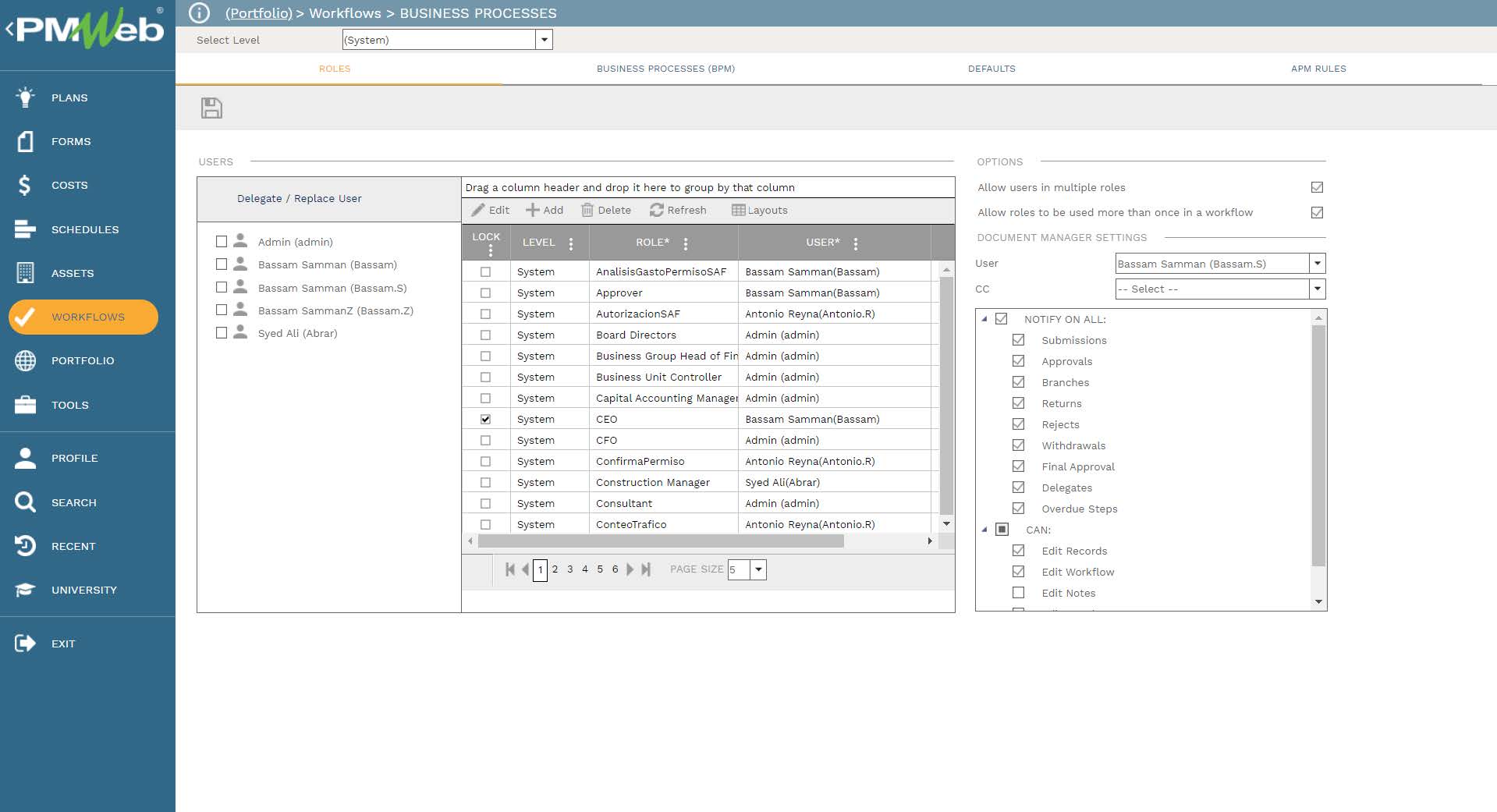Image resolution: width=1497 pixels, height=812 pixels.
Task: Click the (Portfolio) breadcrumb link
Action: (x=259, y=13)
